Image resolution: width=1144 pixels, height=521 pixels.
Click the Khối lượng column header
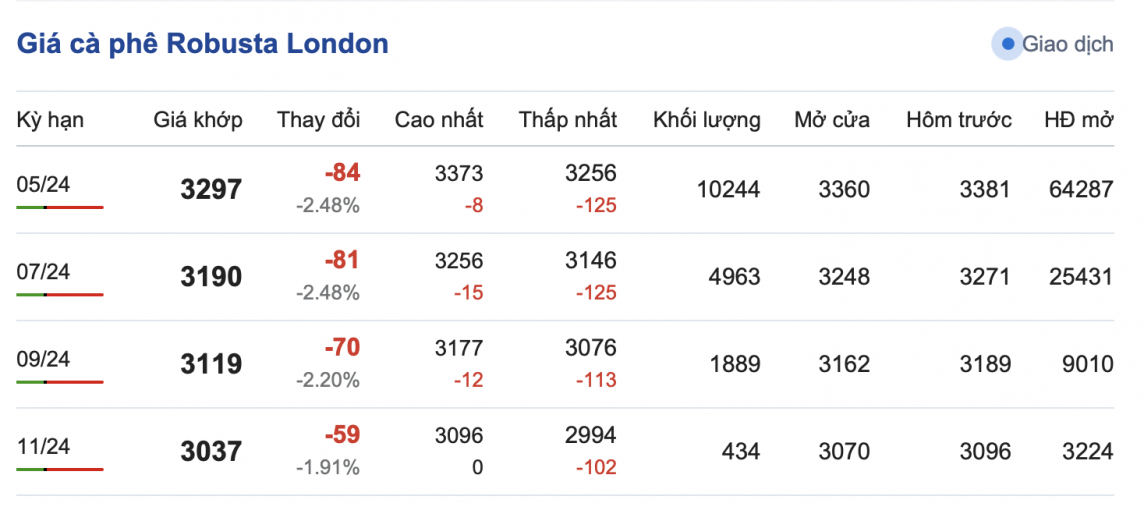[x=706, y=120]
